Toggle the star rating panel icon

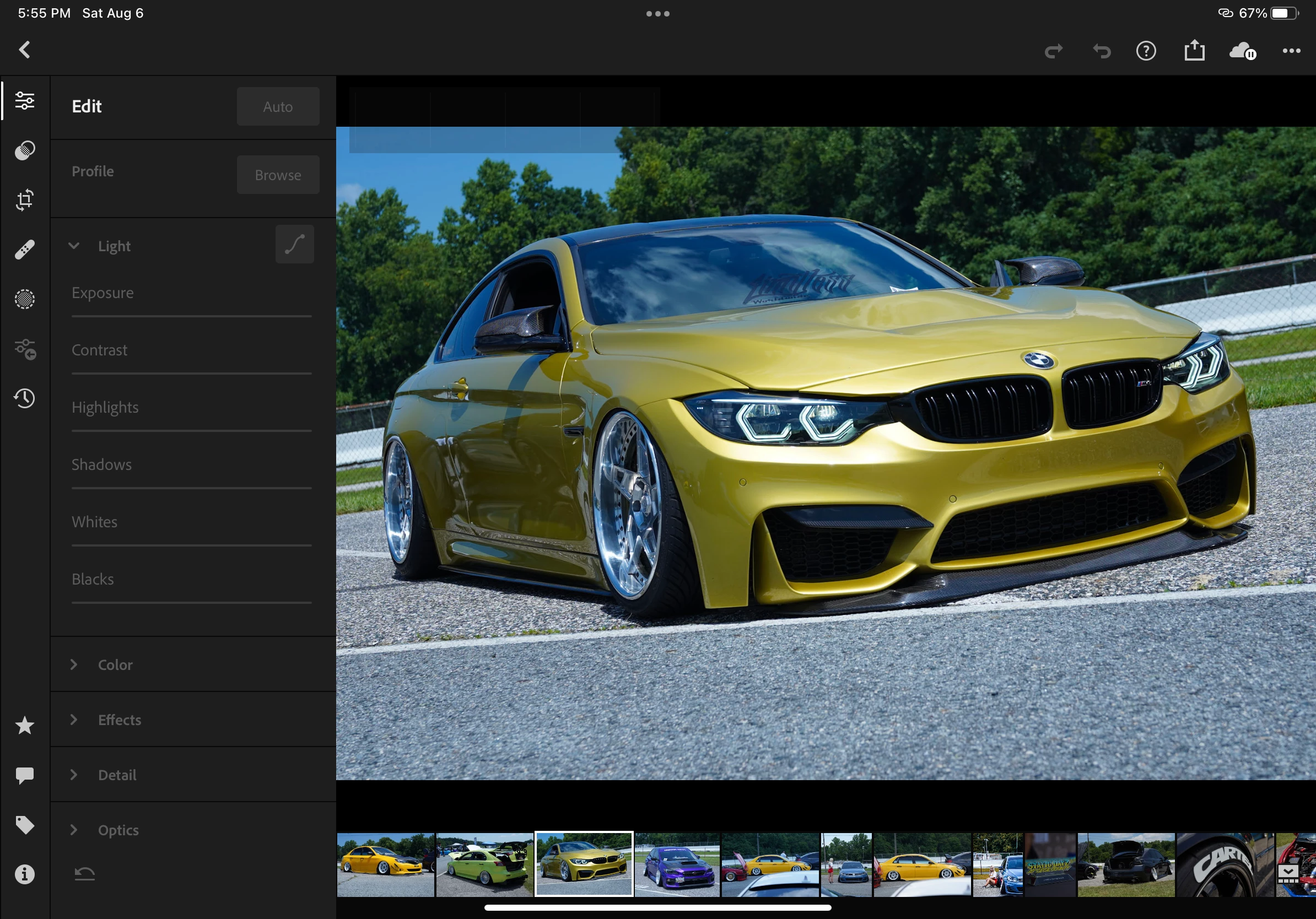[25, 726]
